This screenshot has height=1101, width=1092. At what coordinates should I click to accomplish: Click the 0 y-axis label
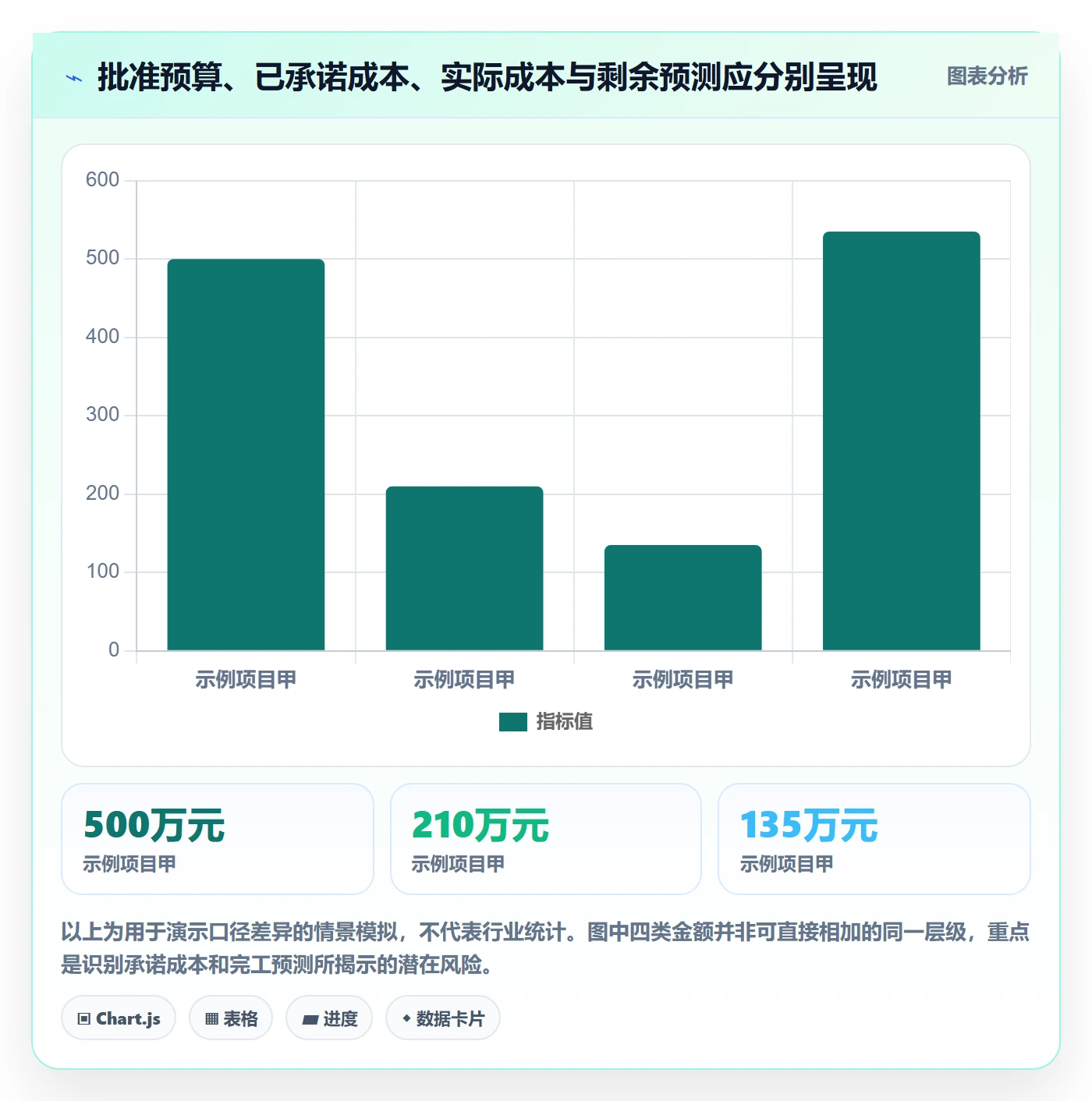pyautogui.click(x=114, y=650)
